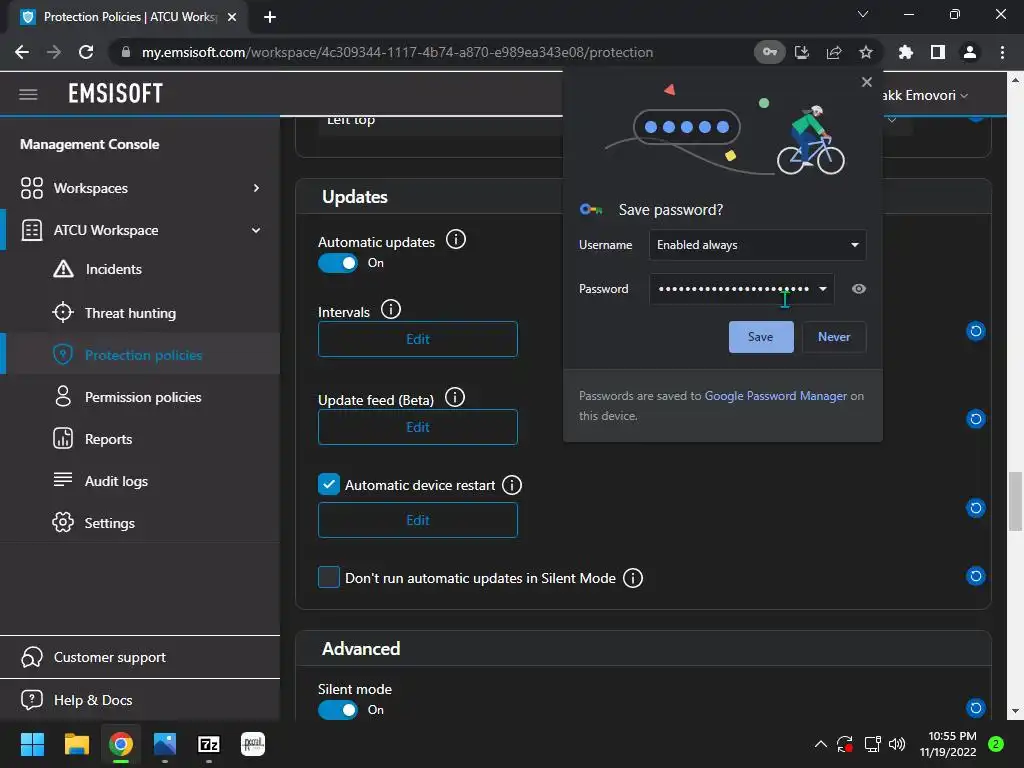Show info for Automatic device restart
Image resolution: width=1024 pixels, height=768 pixels.
[x=512, y=485]
